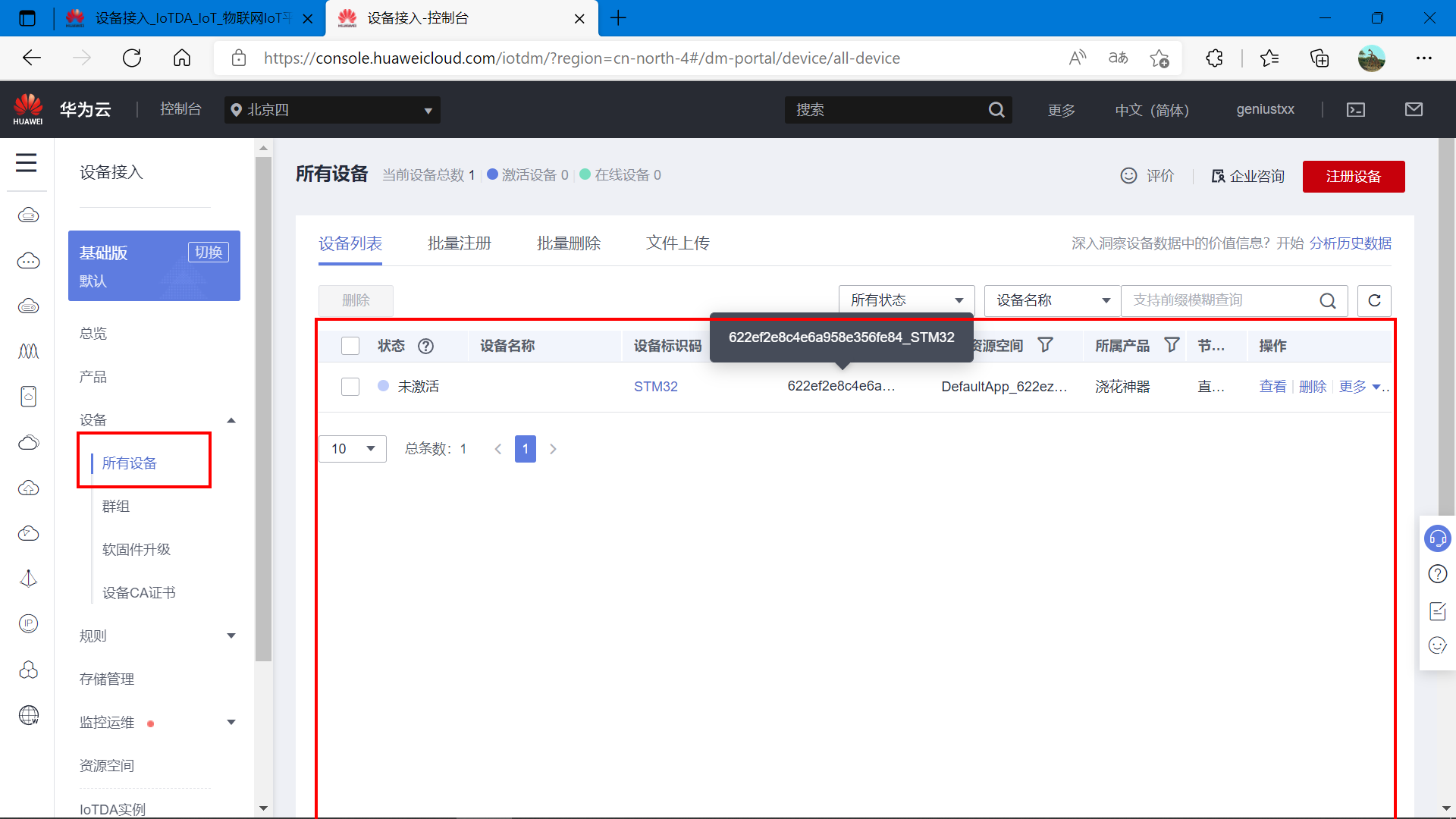This screenshot has height=819, width=1456.
Task: Switch to the 批量删除 tab
Action: click(569, 243)
